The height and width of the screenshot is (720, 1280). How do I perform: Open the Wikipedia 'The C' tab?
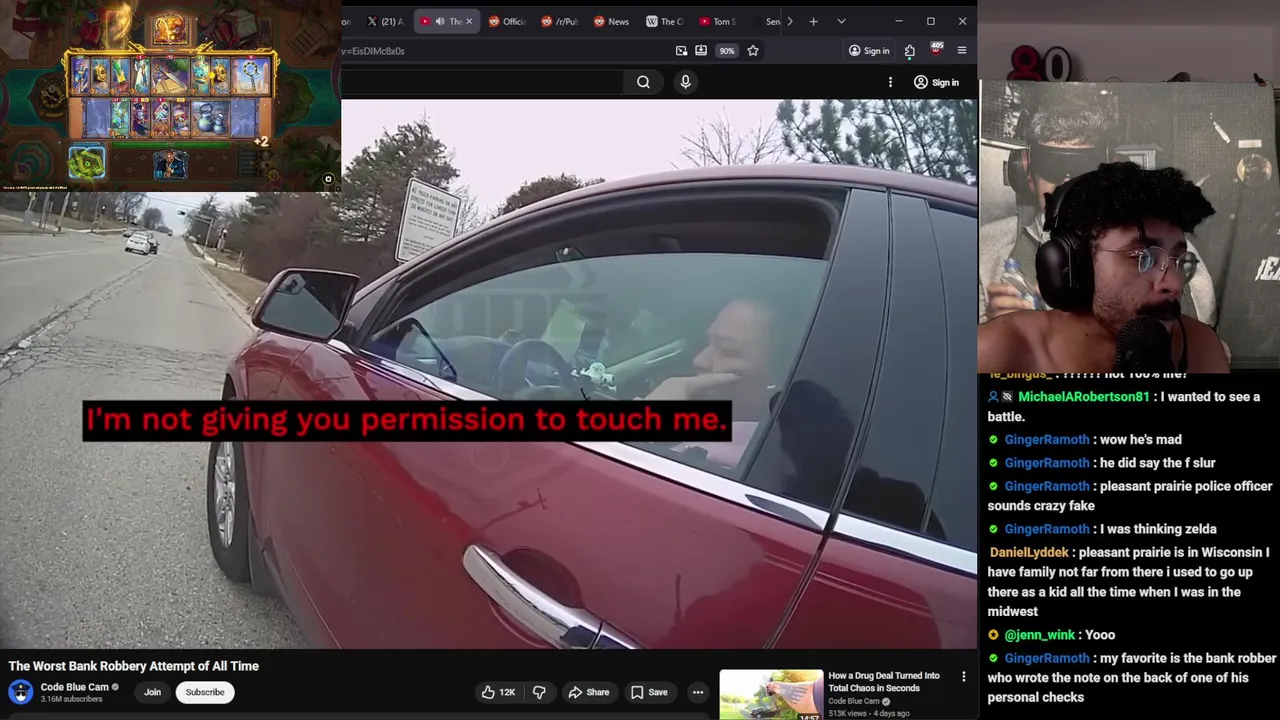[665, 21]
